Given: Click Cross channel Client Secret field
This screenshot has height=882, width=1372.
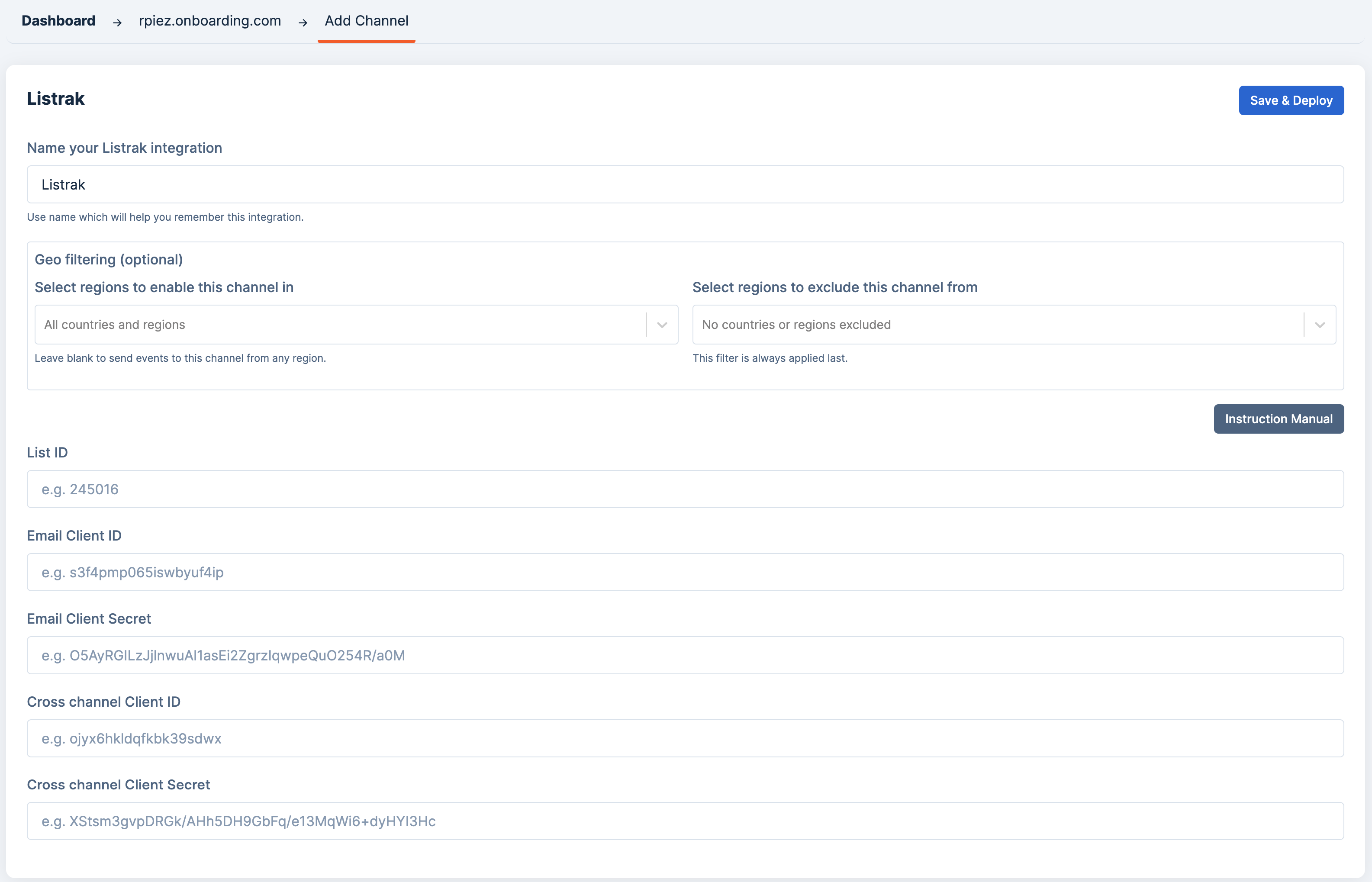Looking at the screenshot, I should click(x=685, y=821).
